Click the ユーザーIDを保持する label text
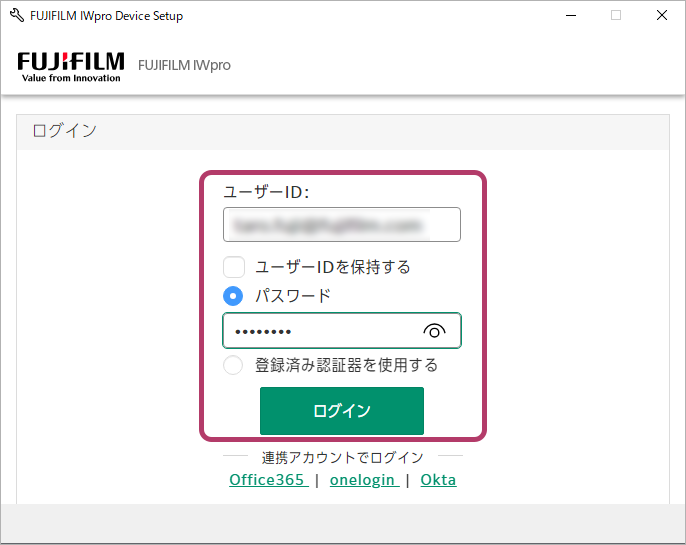The width and height of the screenshot is (686, 545). click(333, 267)
